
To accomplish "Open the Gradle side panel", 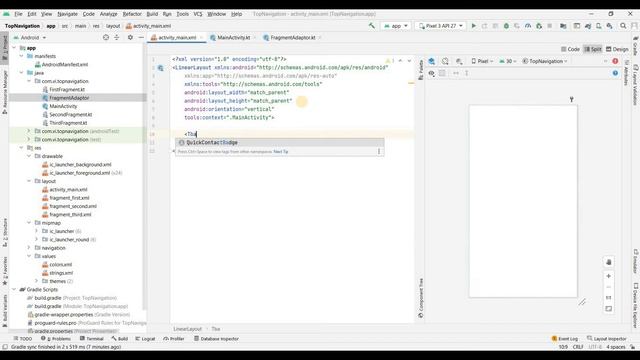I will pos(636,46).
